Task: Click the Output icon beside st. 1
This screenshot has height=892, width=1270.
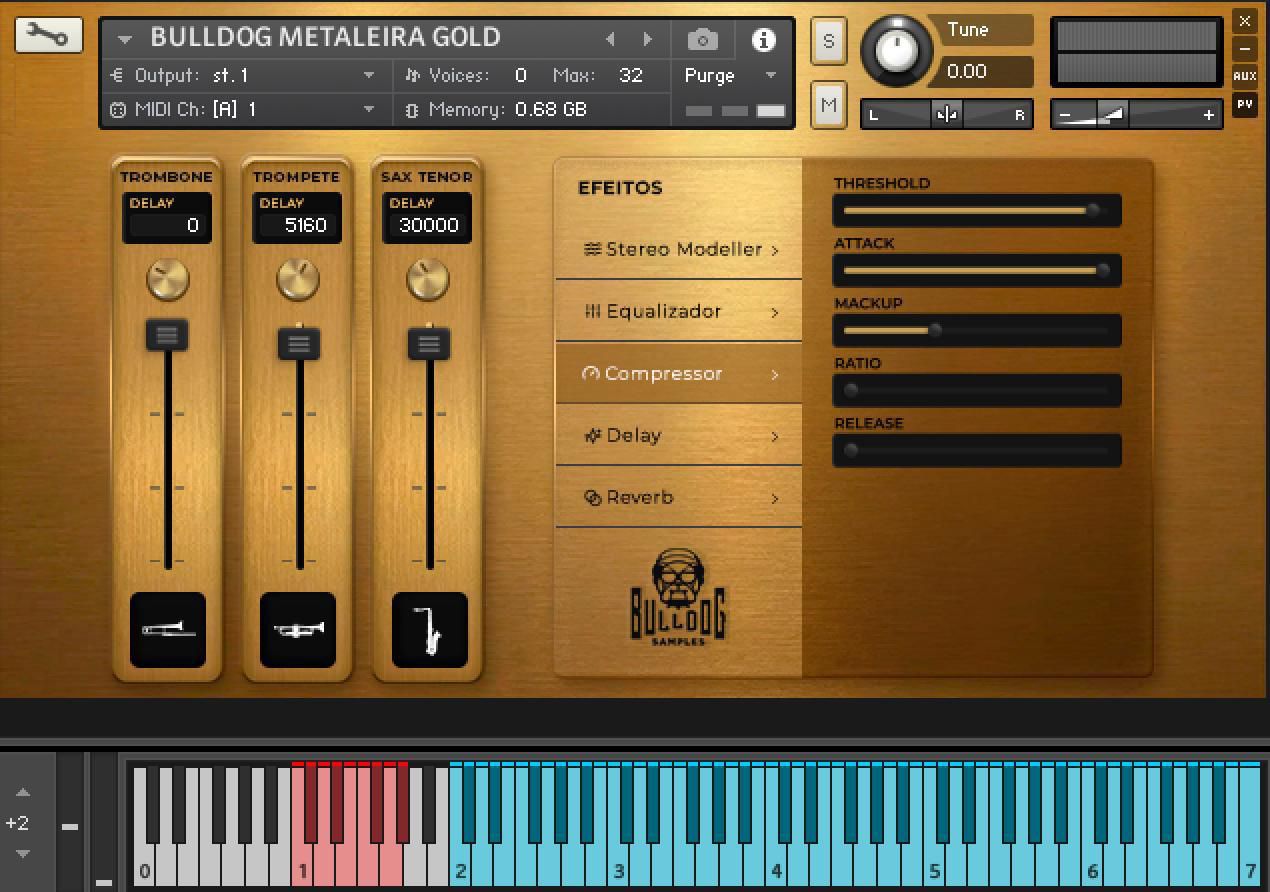Action: pyautogui.click(x=117, y=75)
